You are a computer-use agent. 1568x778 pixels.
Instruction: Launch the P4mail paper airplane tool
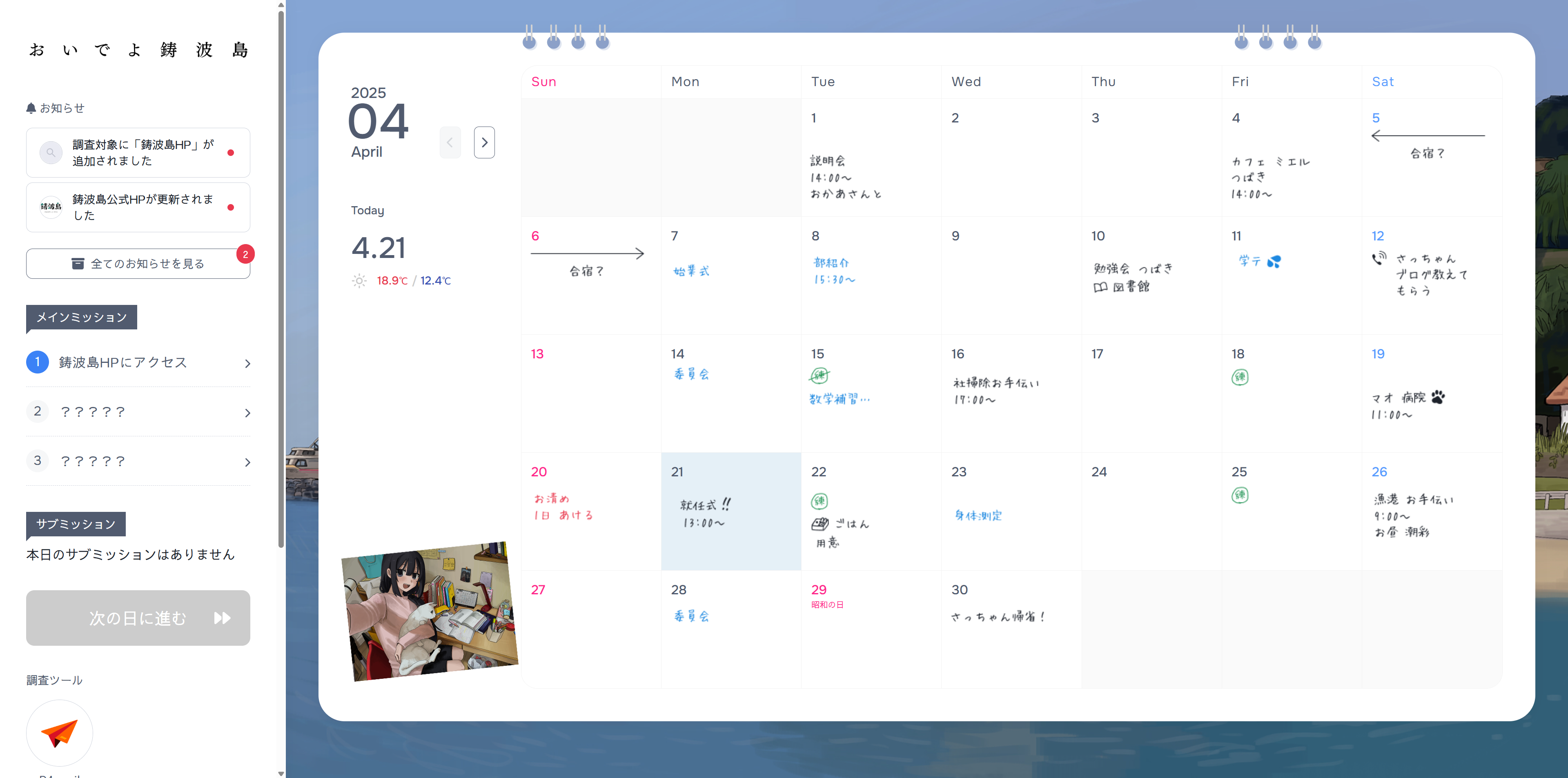pos(58,733)
